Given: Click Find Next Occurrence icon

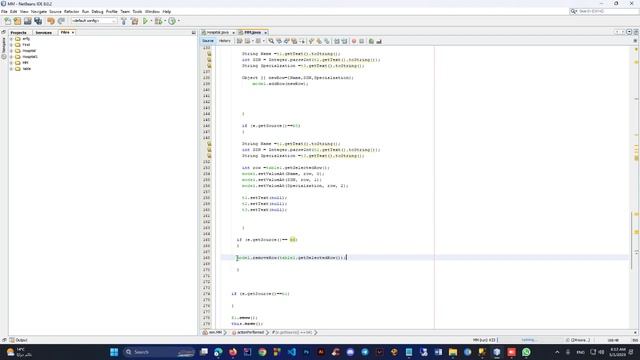Looking at the screenshot, I should [287, 41].
